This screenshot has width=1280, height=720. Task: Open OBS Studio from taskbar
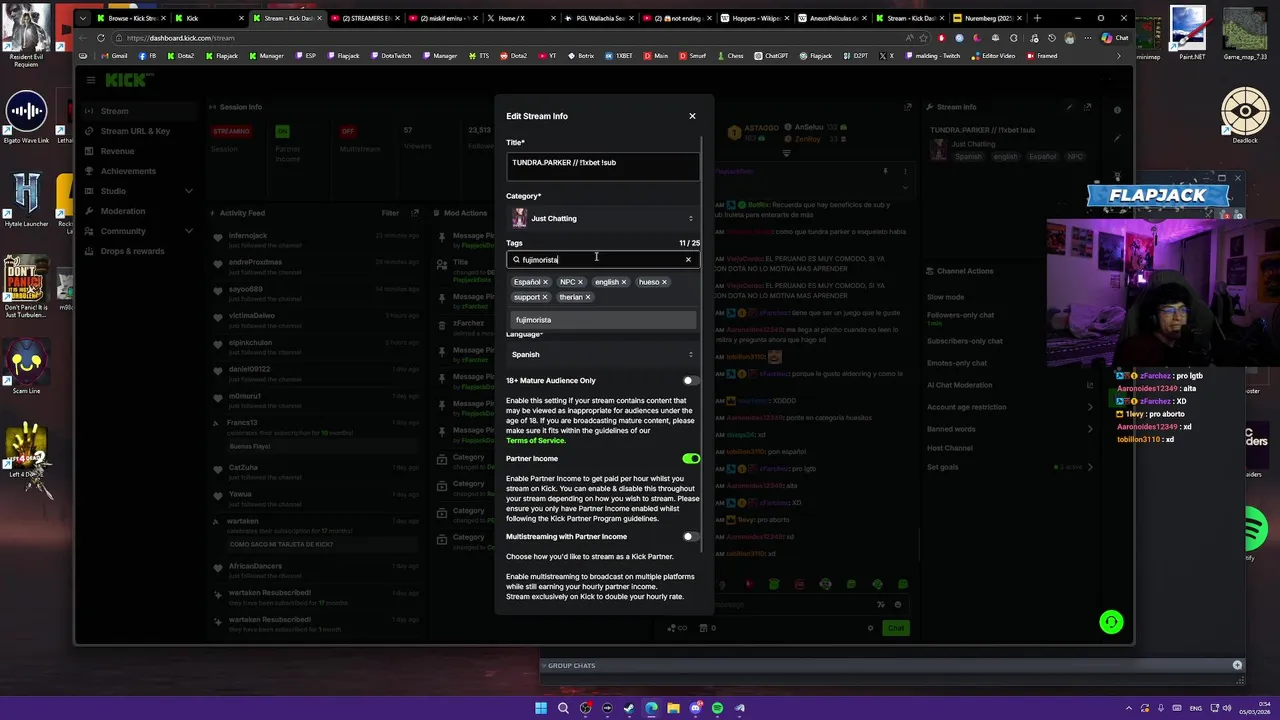click(585, 708)
